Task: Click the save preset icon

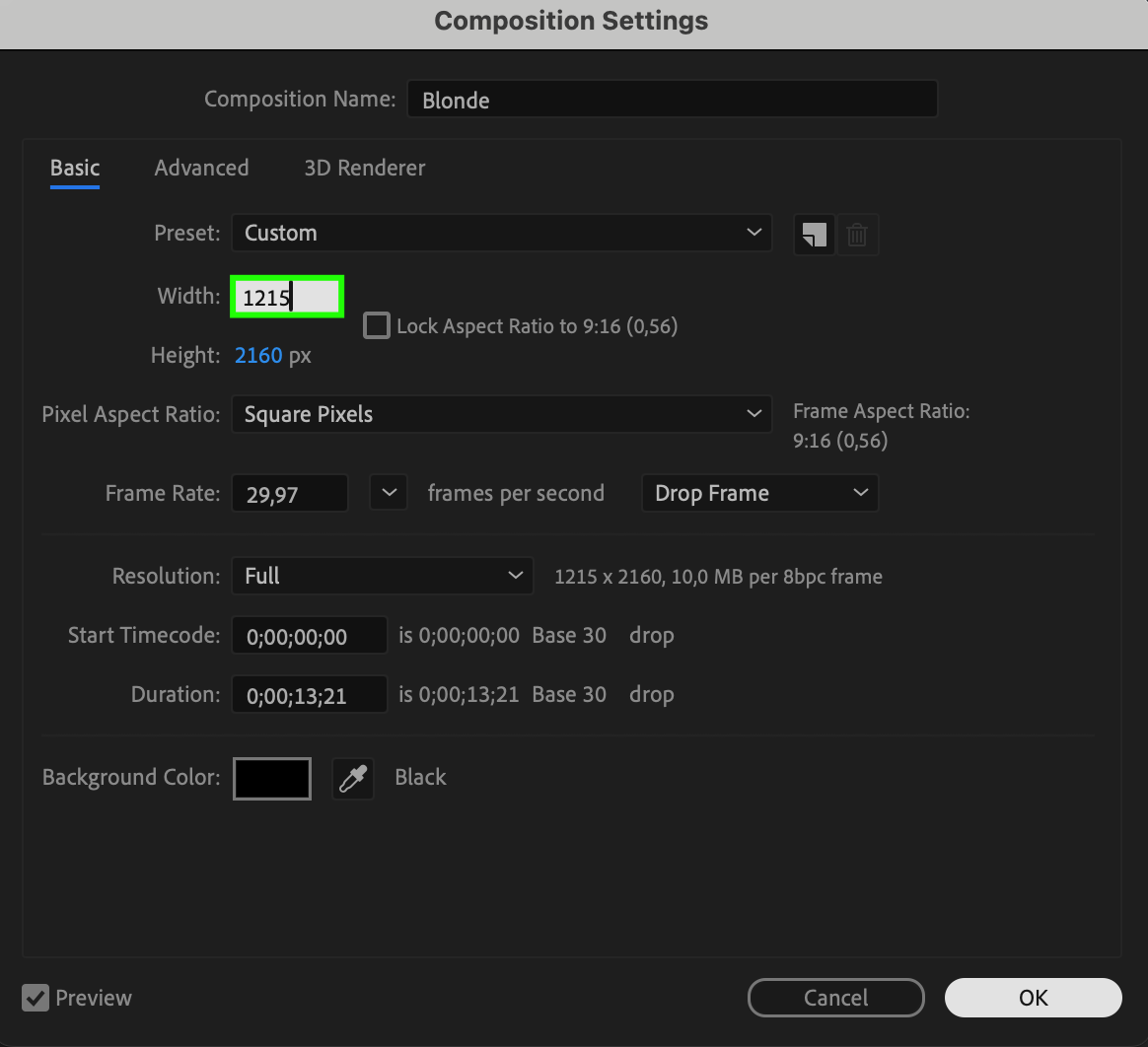Action: (x=814, y=236)
